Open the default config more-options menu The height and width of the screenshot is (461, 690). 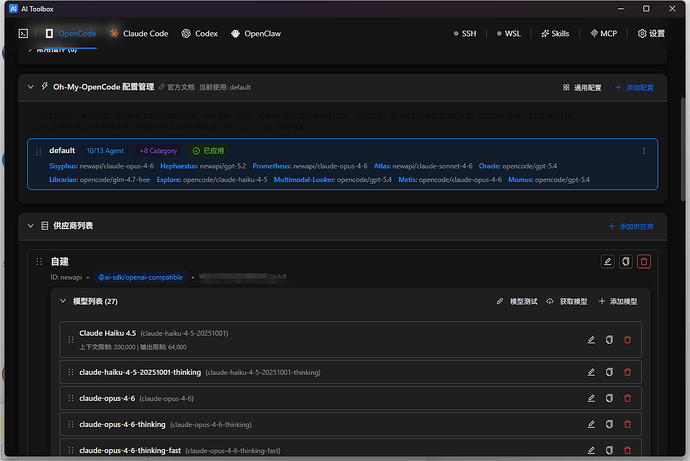pos(644,151)
